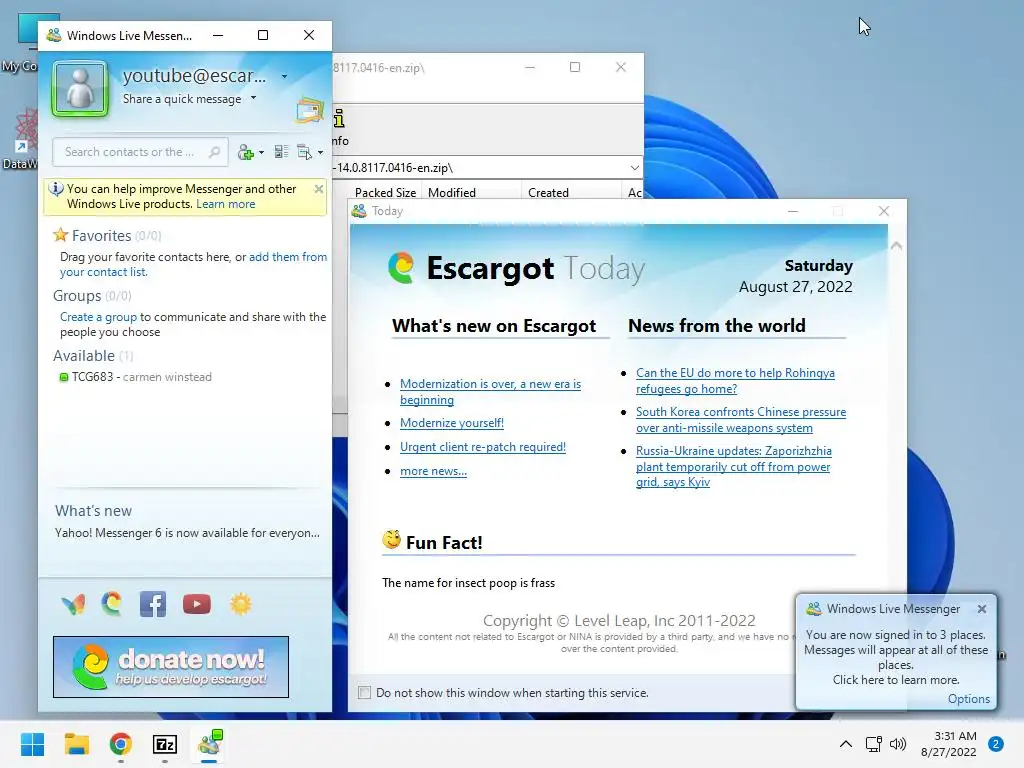This screenshot has width=1024, height=768.
Task: Open the add contact dropdown arrow
Action: point(261,152)
